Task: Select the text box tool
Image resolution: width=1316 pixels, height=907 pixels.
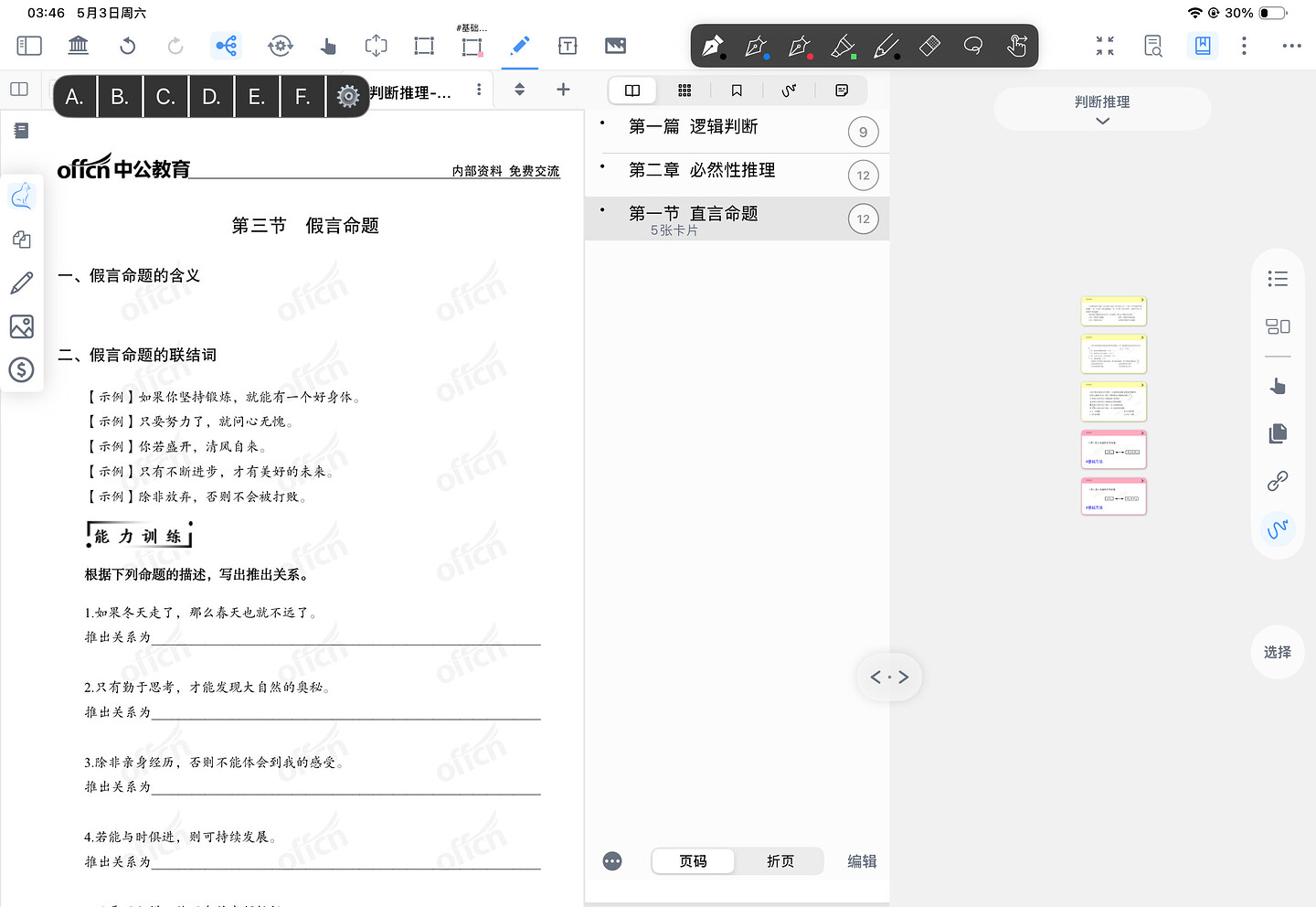Action: click(x=568, y=46)
